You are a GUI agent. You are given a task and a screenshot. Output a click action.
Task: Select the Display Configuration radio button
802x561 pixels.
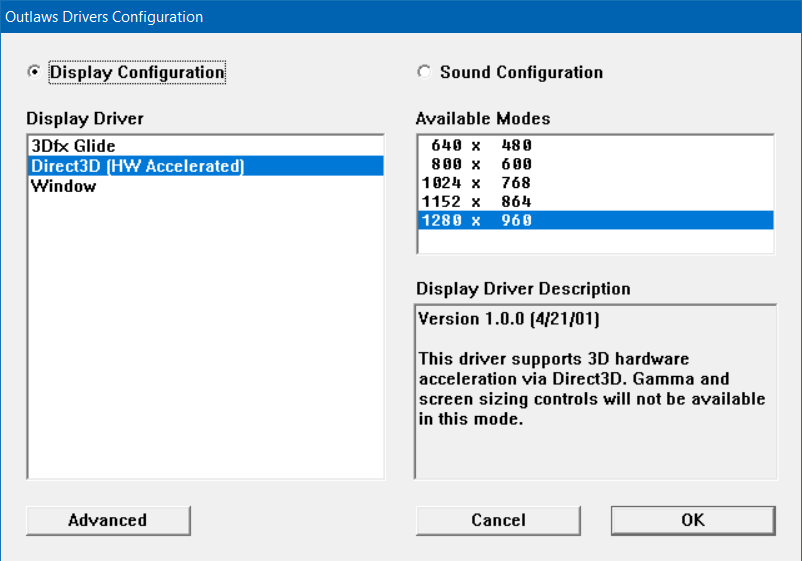click(x=35, y=72)
